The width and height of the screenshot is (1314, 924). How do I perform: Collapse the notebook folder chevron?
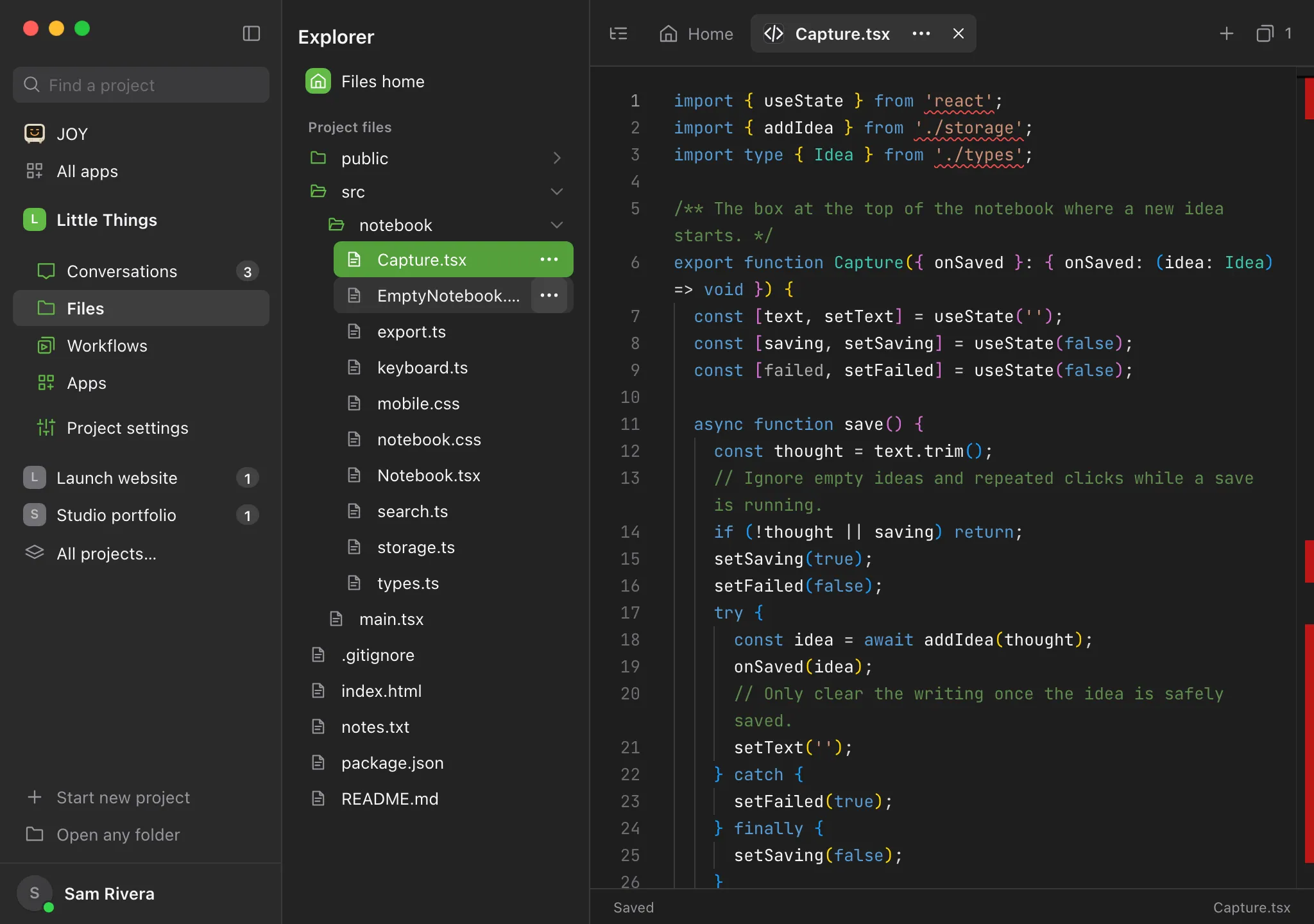pyautogui.click(x=557, y=225)
